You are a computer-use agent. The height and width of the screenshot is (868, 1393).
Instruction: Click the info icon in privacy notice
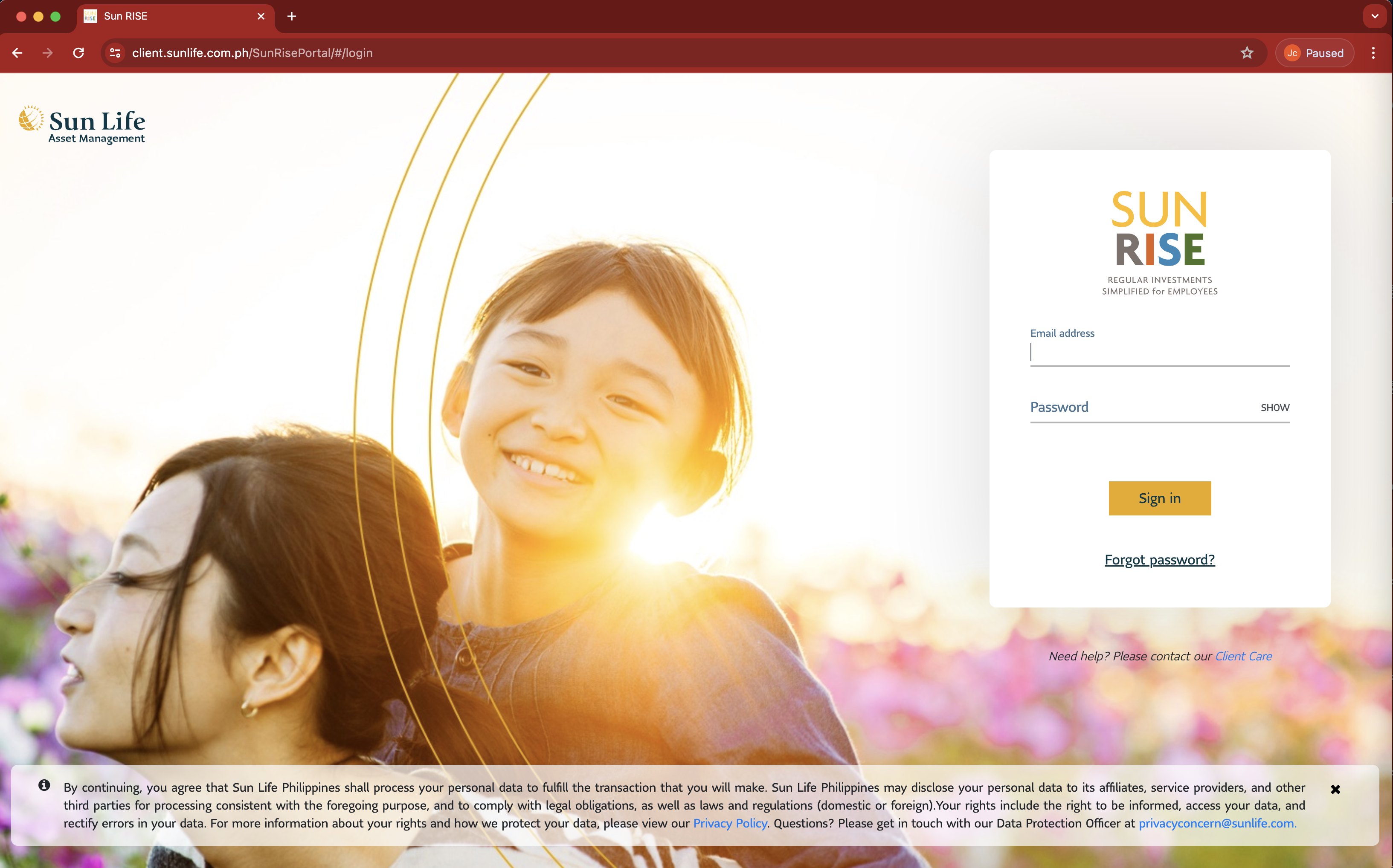coord(44,785)
